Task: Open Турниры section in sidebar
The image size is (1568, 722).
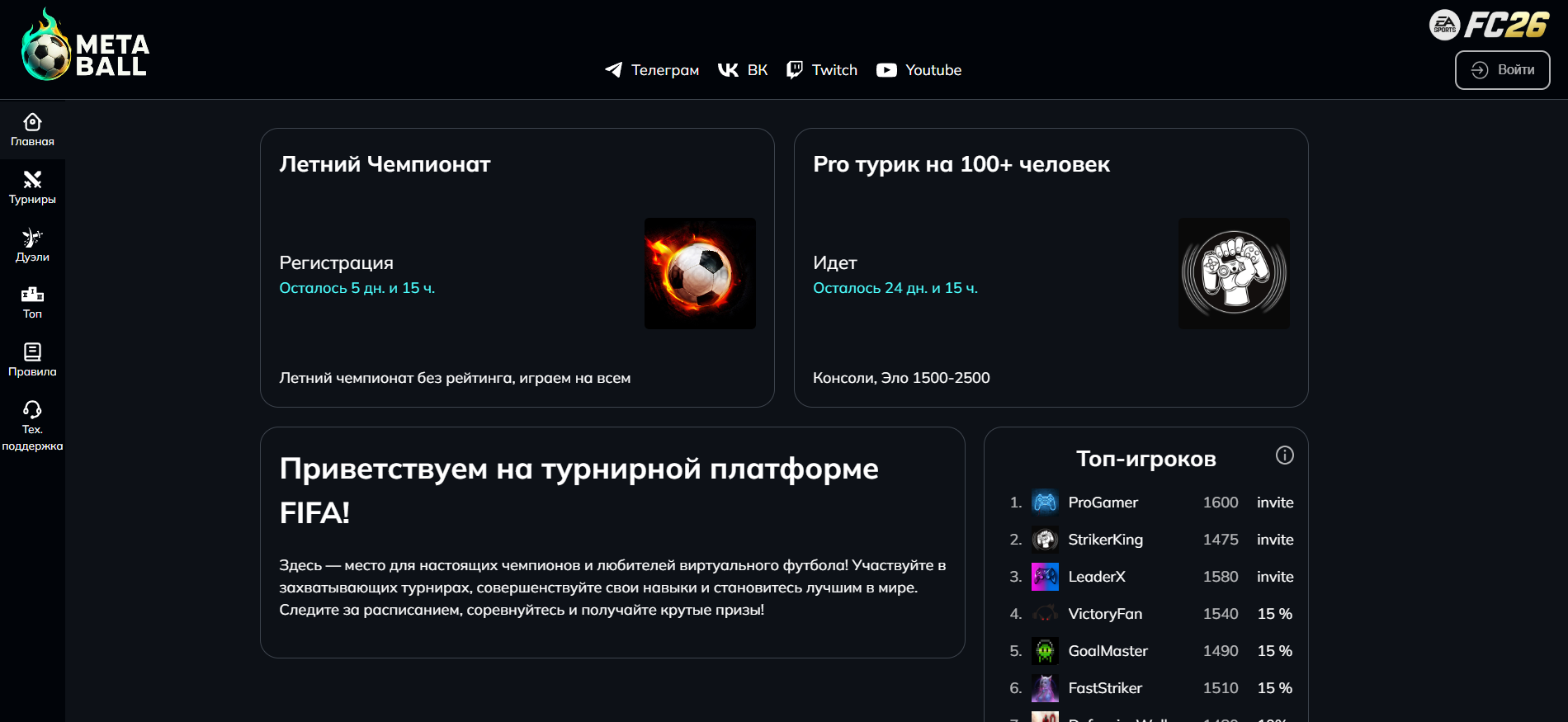Action: [x=32, y=188]
